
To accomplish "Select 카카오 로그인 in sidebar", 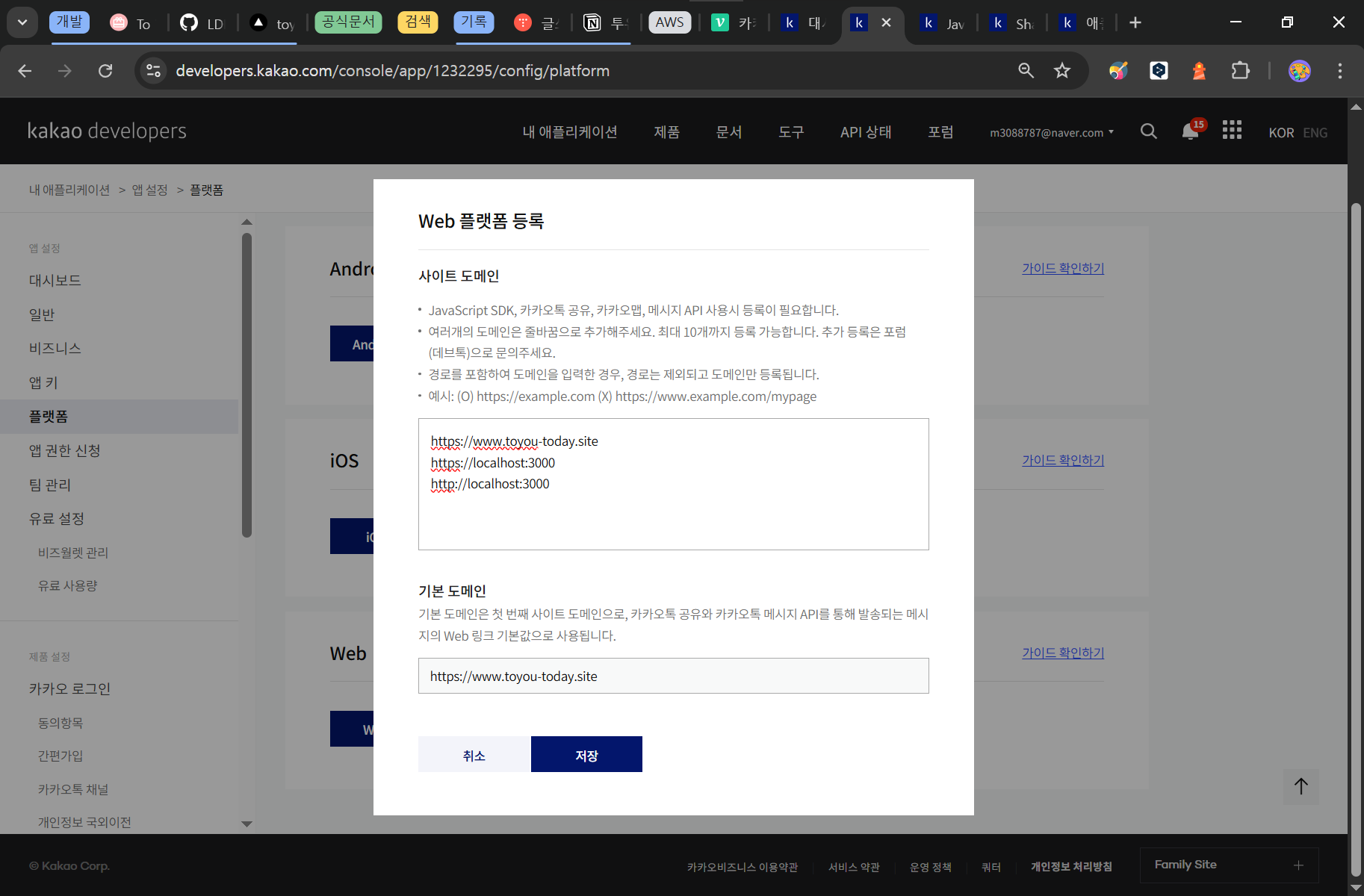I will point(70,689).
